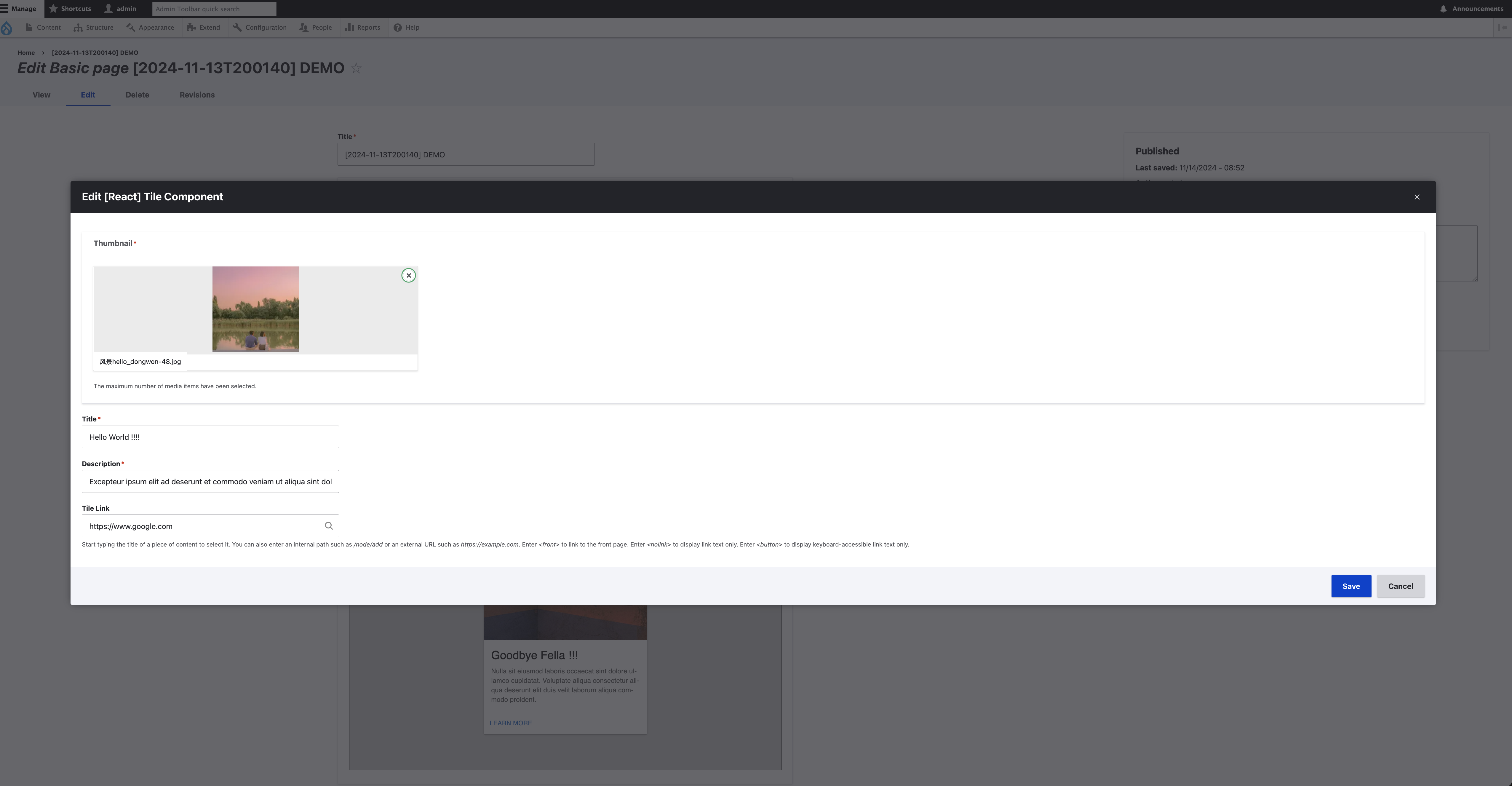Click the Published status heading
Image resolution: width=1512 pixels, height=786 pixels.
point(1157,151)
